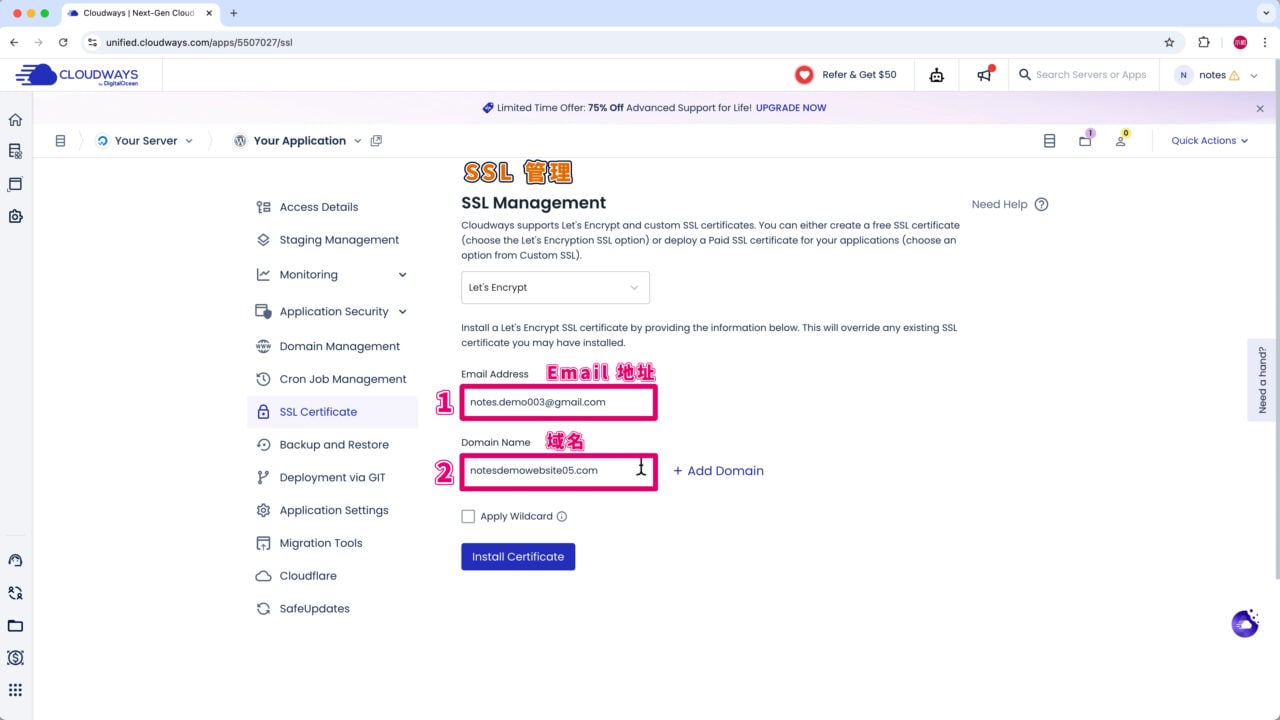Click the Apply Wildcard info icon

tap(562, 517)
